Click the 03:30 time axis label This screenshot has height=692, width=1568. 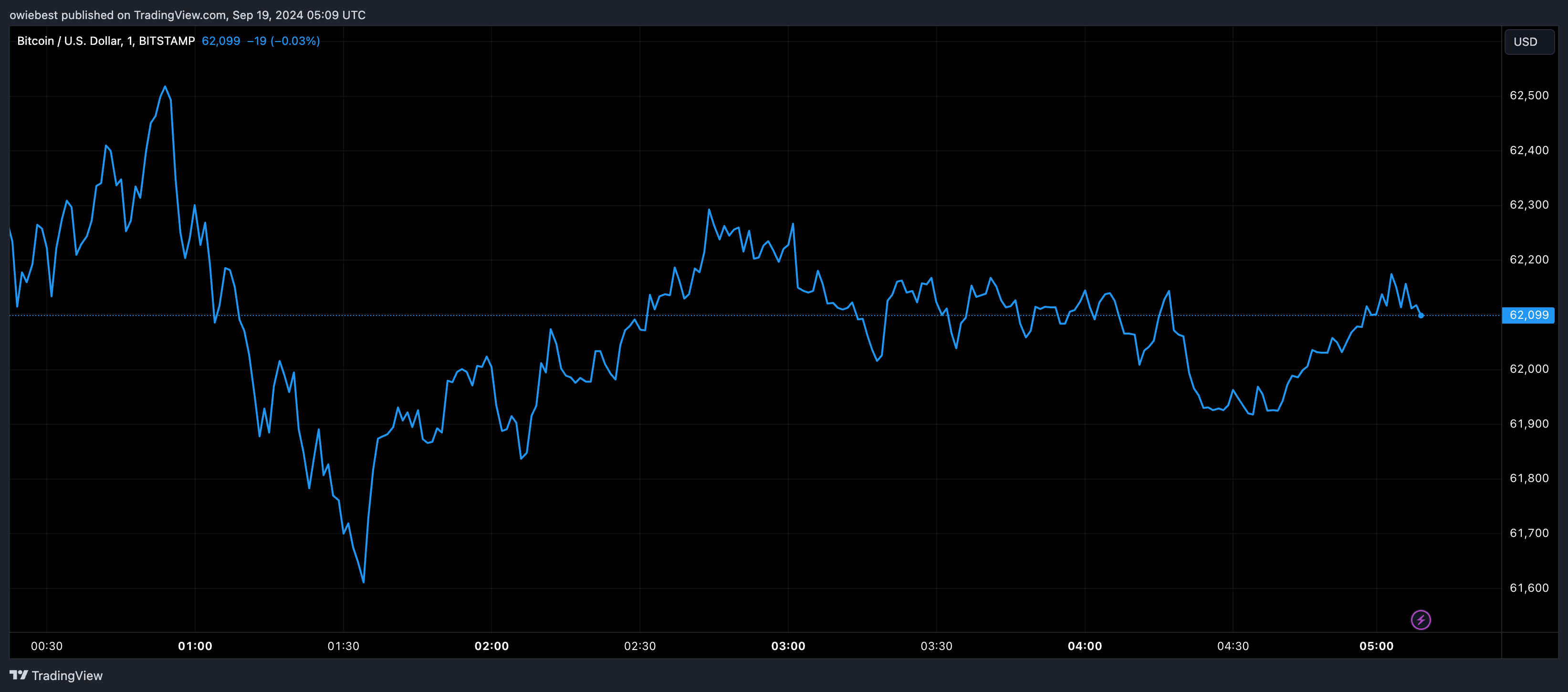936,646
